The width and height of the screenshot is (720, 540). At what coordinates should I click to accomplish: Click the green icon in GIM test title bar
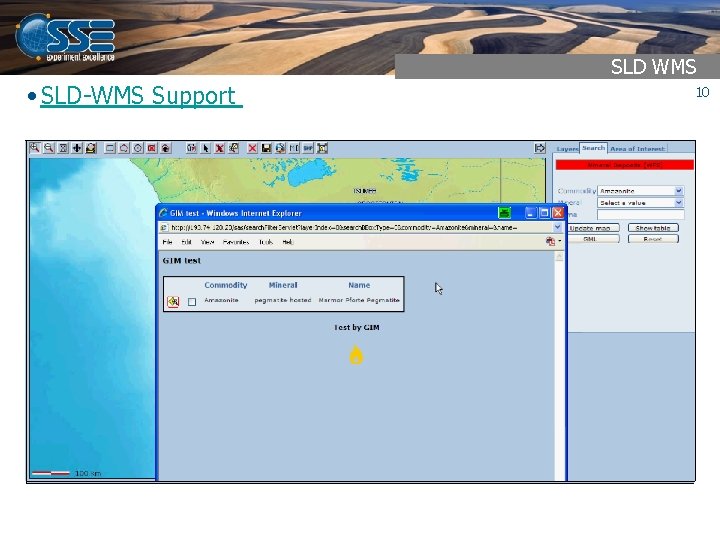[x=504, y=213]
